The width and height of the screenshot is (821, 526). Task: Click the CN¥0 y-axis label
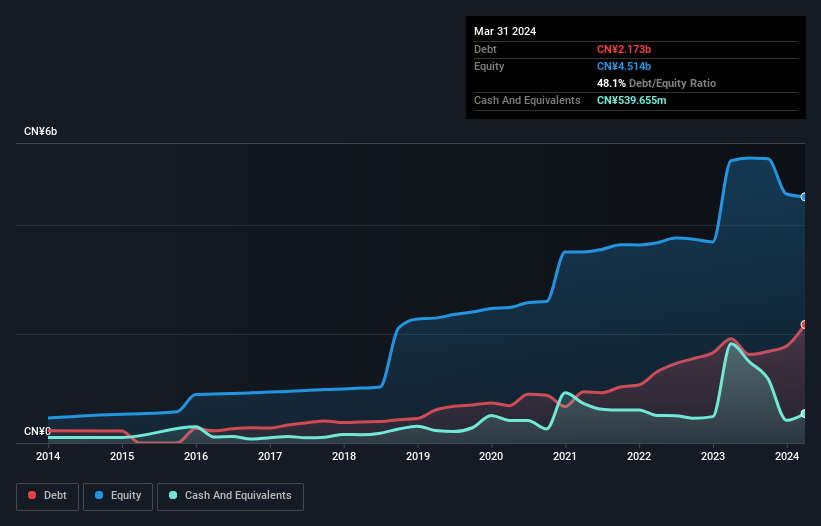point(37,431)
